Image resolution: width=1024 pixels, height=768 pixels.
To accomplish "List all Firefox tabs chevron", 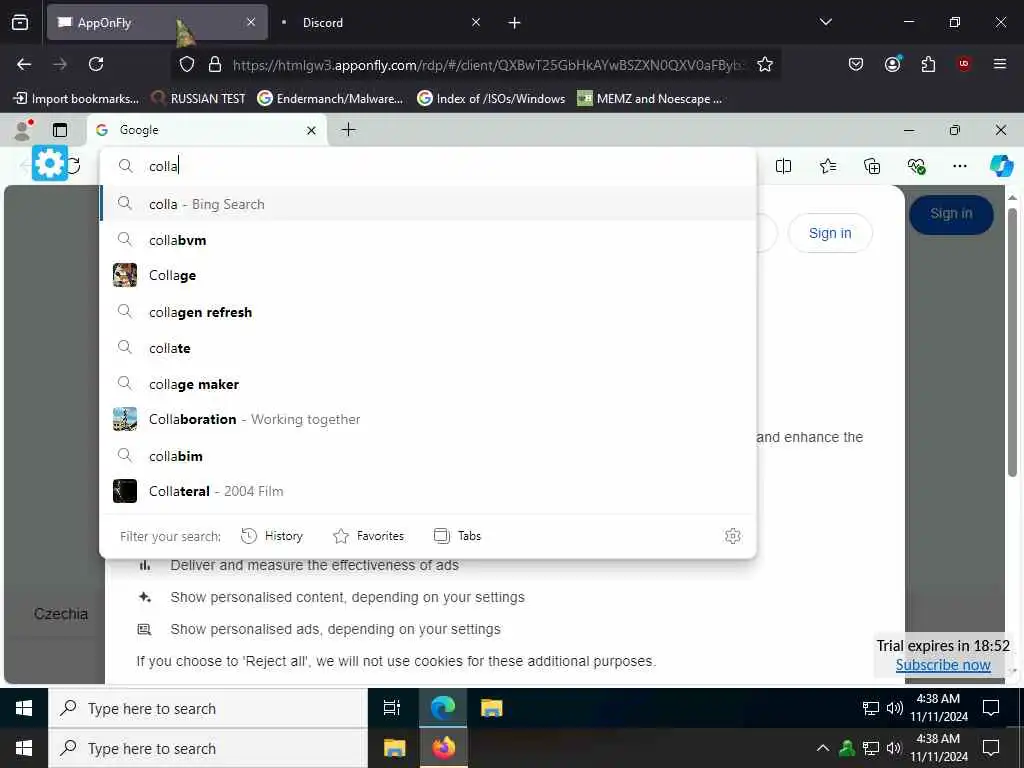I will tap(825, 22).
